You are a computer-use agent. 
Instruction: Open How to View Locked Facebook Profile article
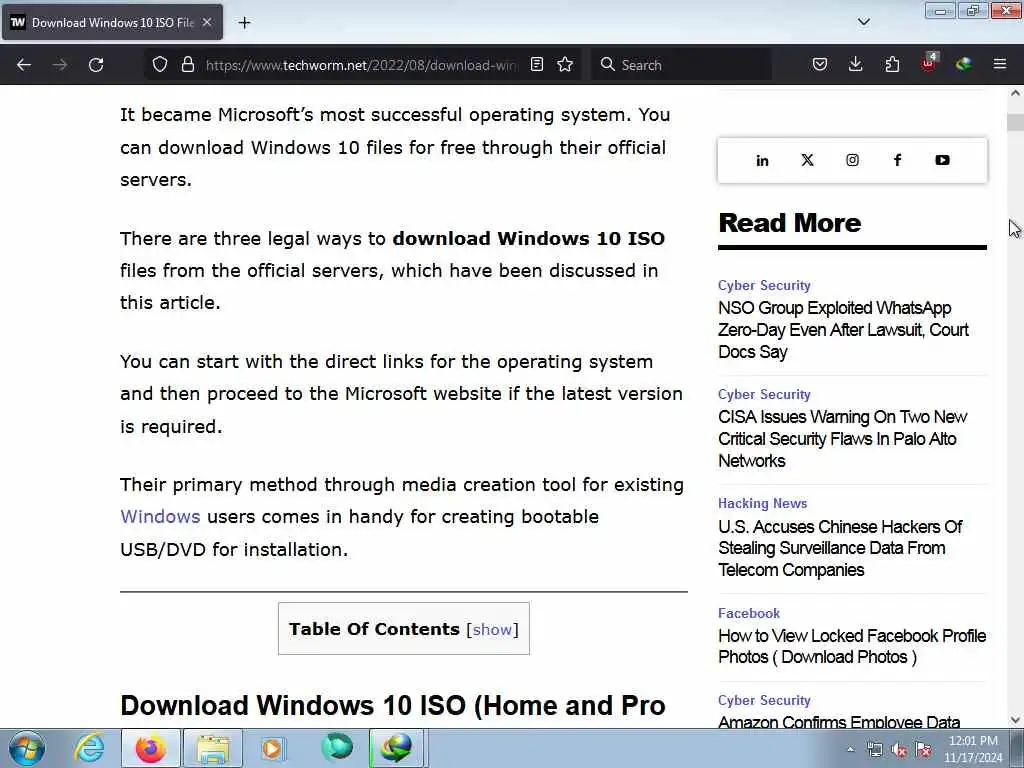click(x=852, y=647)
